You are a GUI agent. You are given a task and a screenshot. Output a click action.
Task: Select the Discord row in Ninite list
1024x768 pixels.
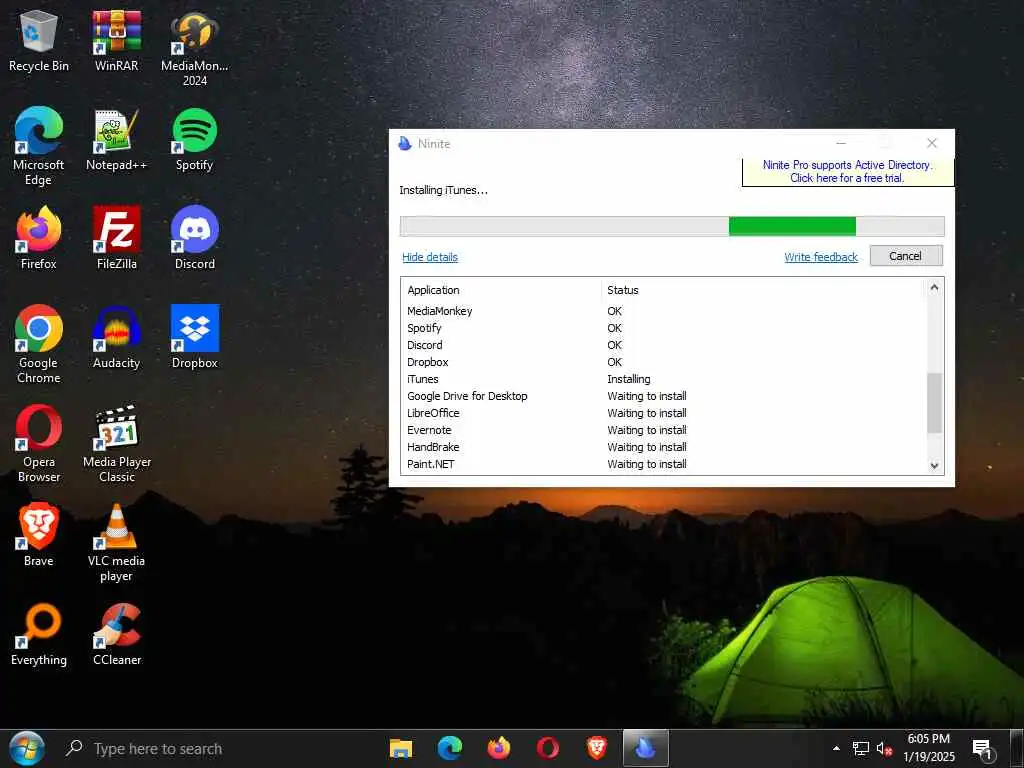[664, 345]
